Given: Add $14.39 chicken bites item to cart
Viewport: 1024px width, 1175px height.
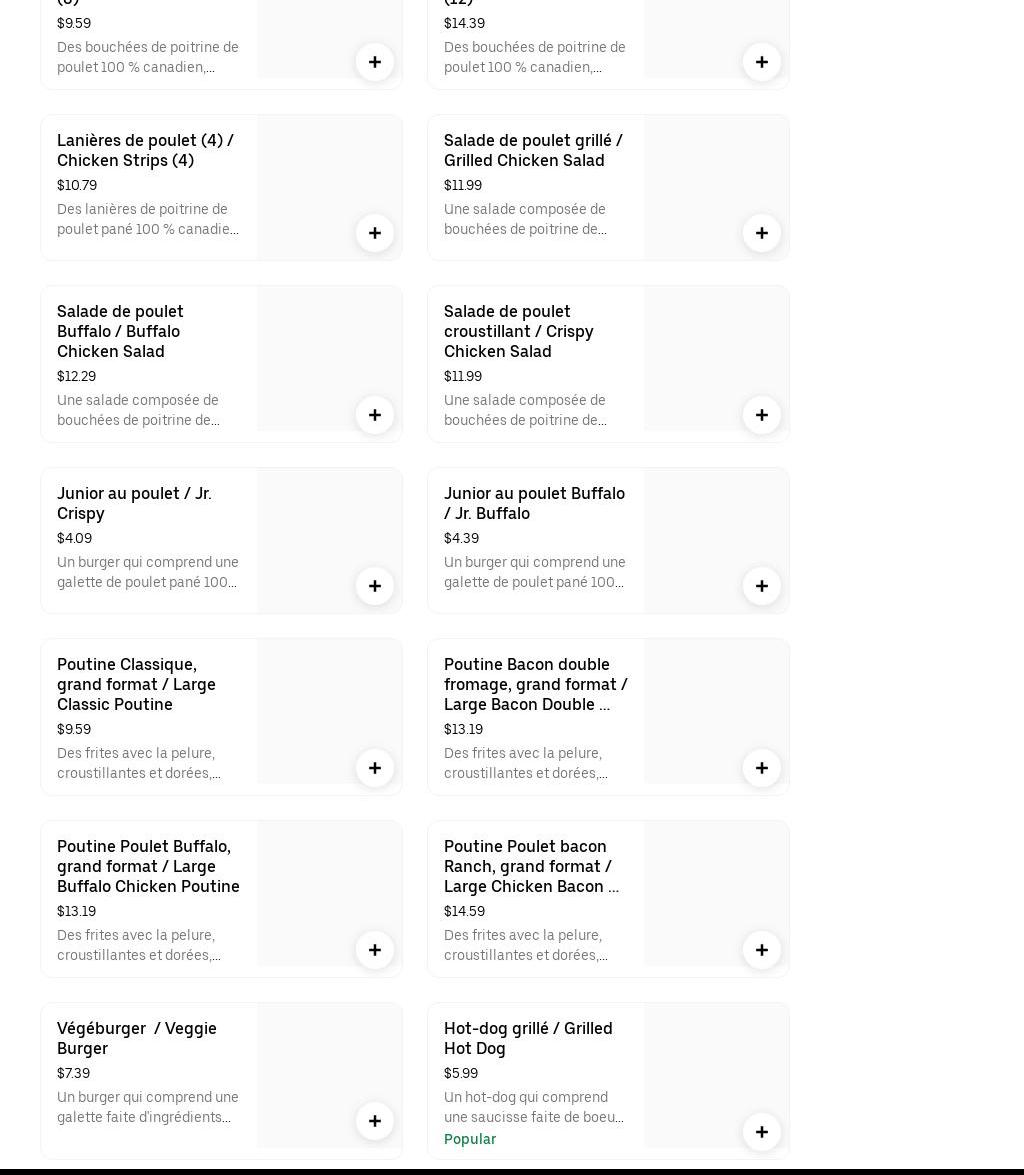Looking at the screenshot, I should [762, 62].
